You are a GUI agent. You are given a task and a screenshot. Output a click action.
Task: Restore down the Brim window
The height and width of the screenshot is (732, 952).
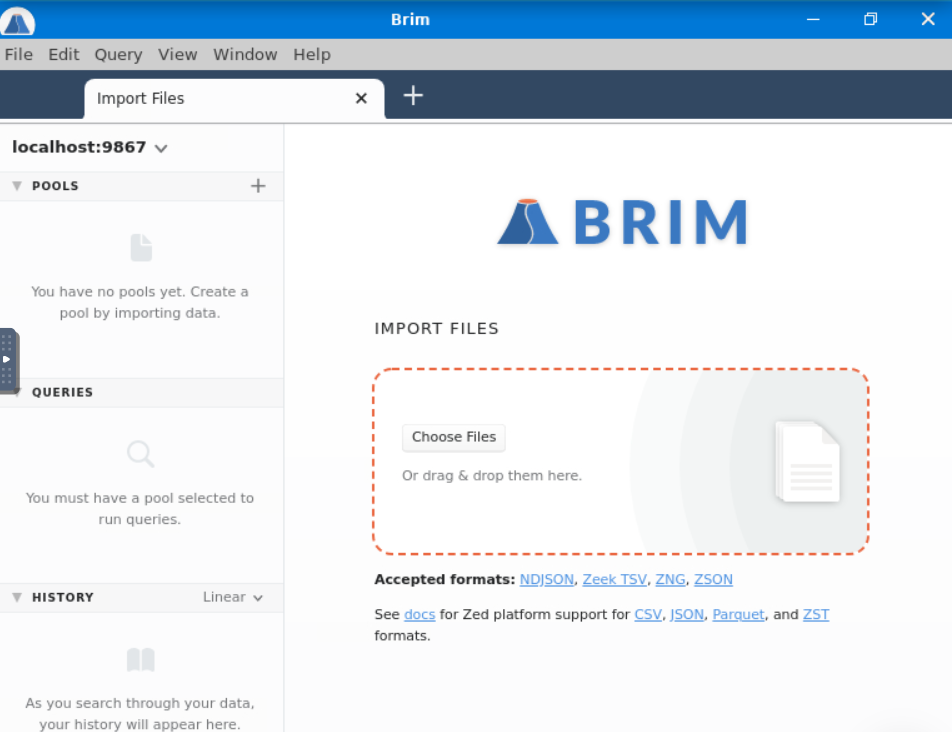[870, 19]
